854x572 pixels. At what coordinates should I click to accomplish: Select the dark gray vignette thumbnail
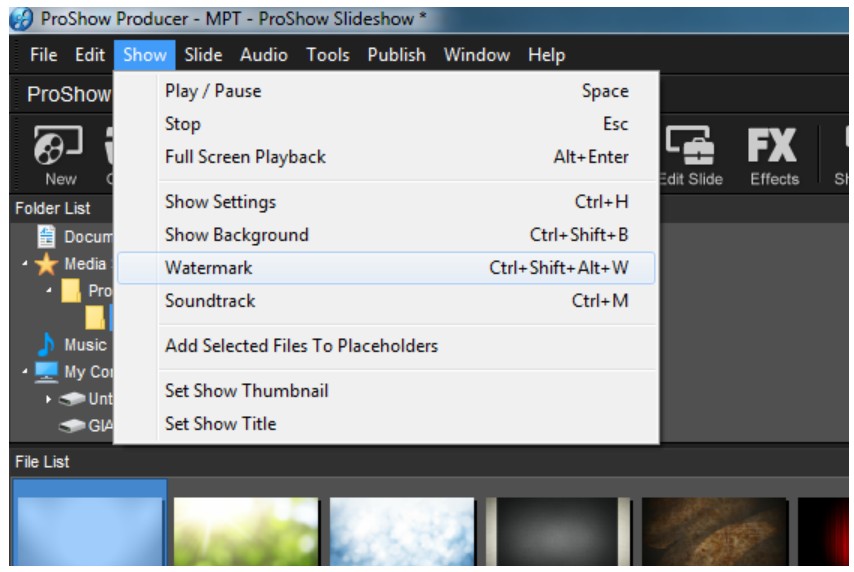tap(558, 531)
